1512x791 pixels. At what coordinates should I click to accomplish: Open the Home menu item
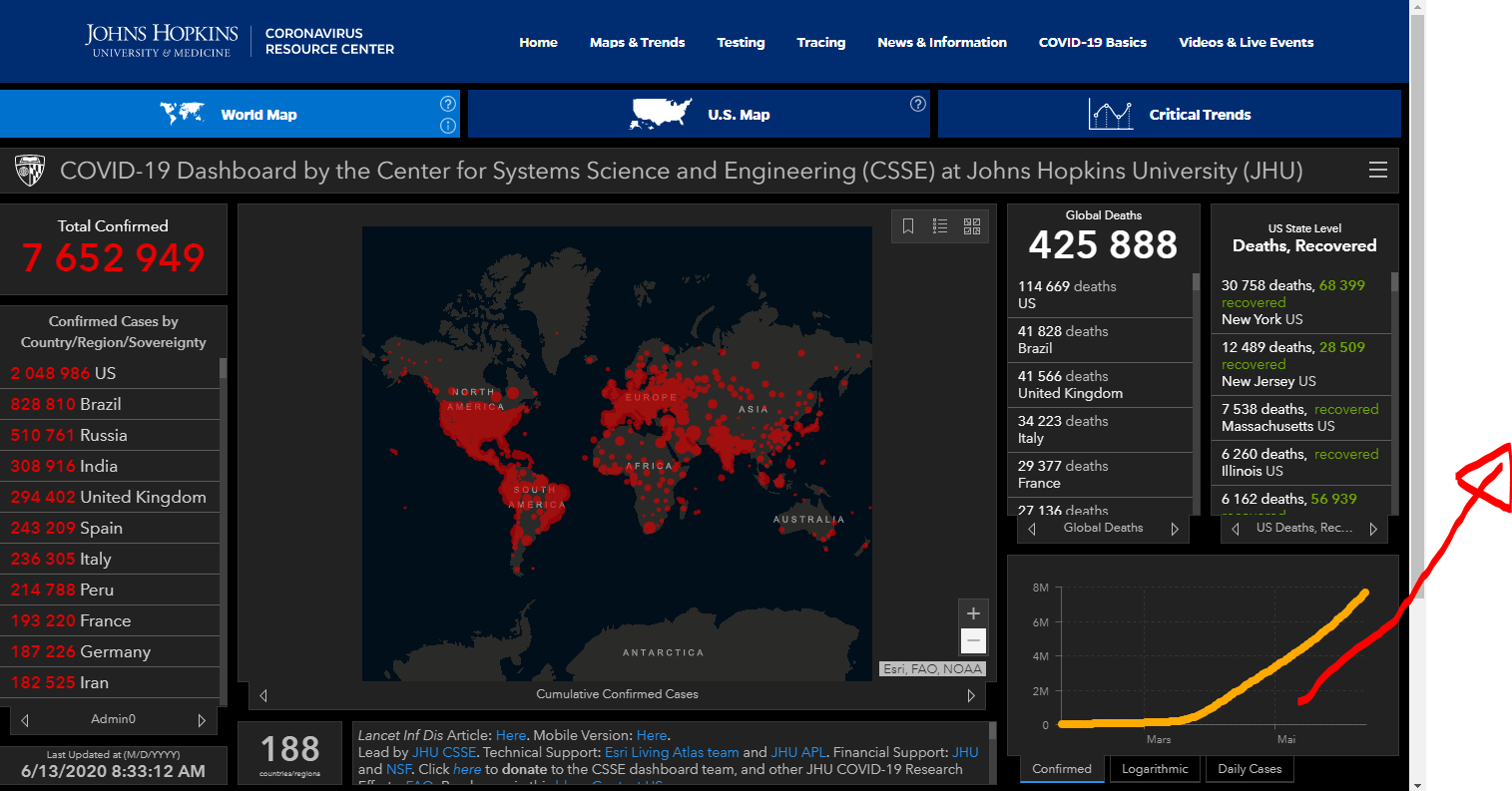click(538, 42)
